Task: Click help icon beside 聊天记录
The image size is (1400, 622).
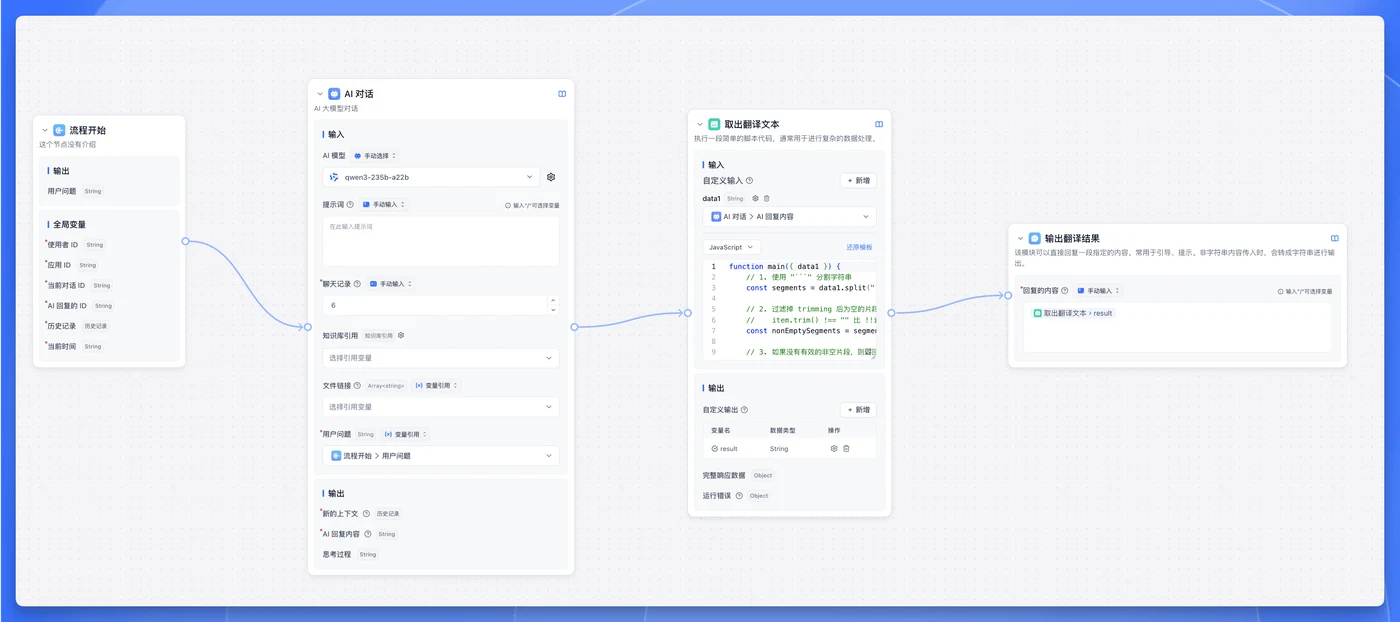Action: [359, 284]
